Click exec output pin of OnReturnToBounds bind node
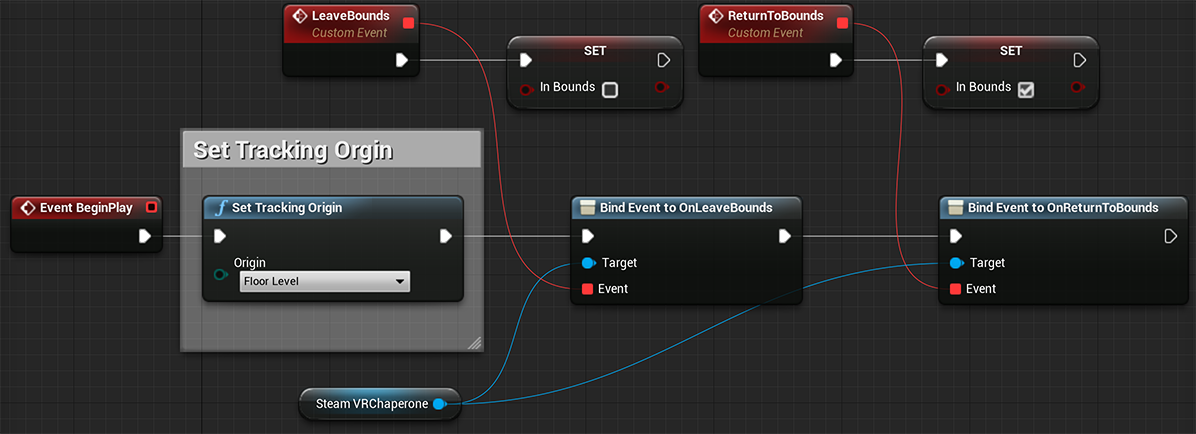 tap(1171, 236)
